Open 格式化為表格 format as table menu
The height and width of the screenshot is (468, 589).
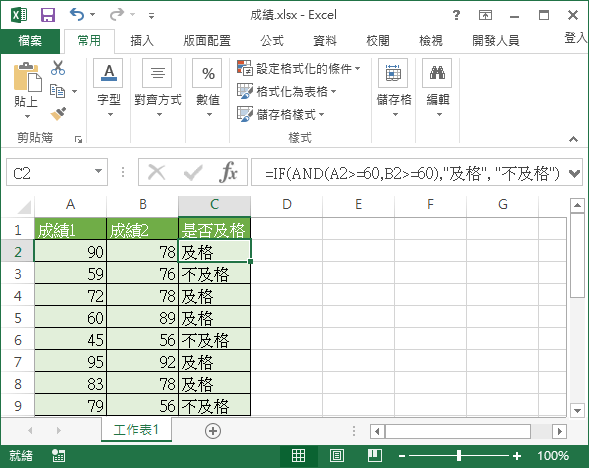tap(286, 91)
